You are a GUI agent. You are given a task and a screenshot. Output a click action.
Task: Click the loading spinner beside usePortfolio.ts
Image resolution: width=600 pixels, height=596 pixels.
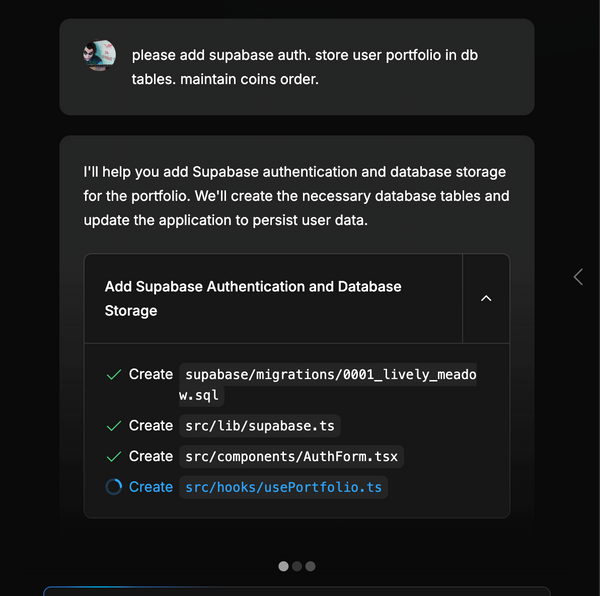tap(114, 487)
